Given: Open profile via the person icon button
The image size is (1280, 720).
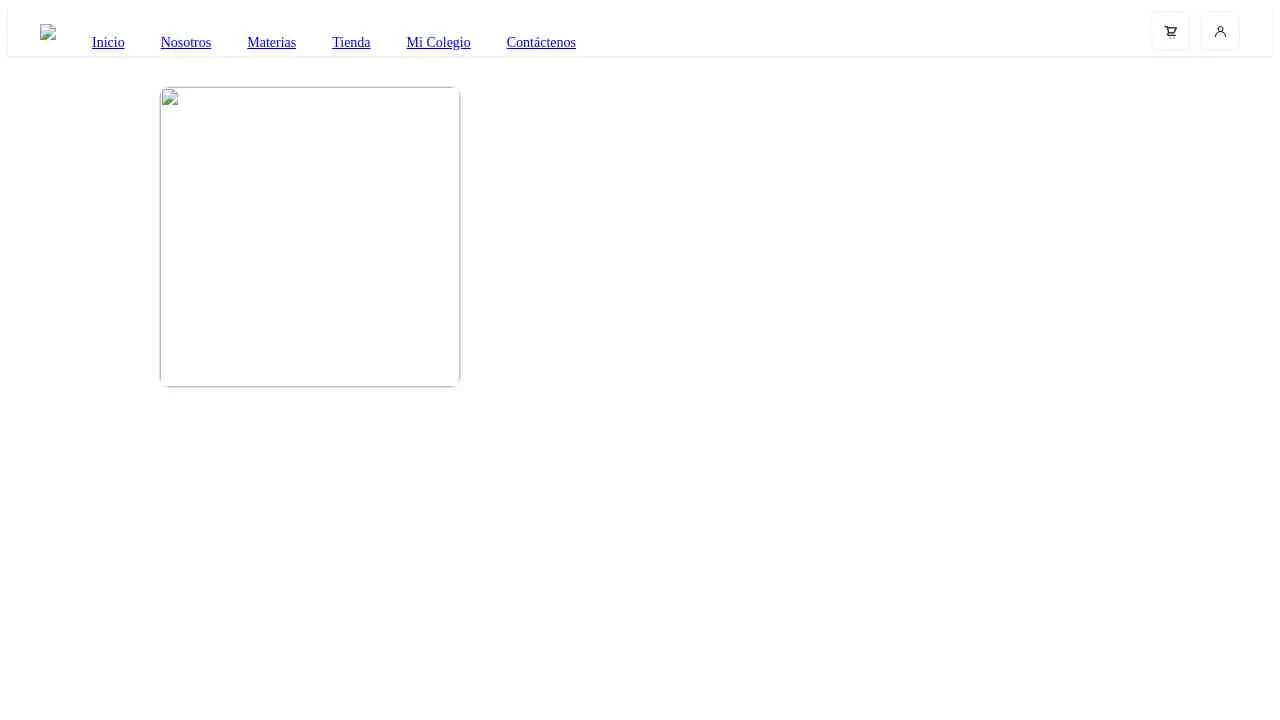Looking at the screenshot, I should pyautogui.click(x=1220, y=31).
